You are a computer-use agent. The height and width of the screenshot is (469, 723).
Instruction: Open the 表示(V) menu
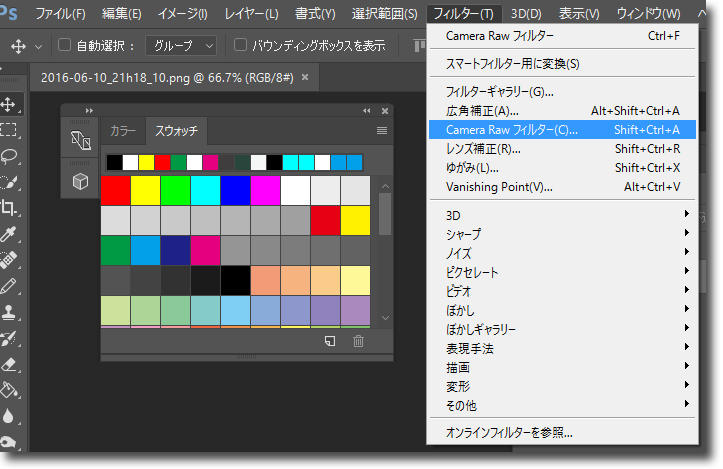[579, 14]
